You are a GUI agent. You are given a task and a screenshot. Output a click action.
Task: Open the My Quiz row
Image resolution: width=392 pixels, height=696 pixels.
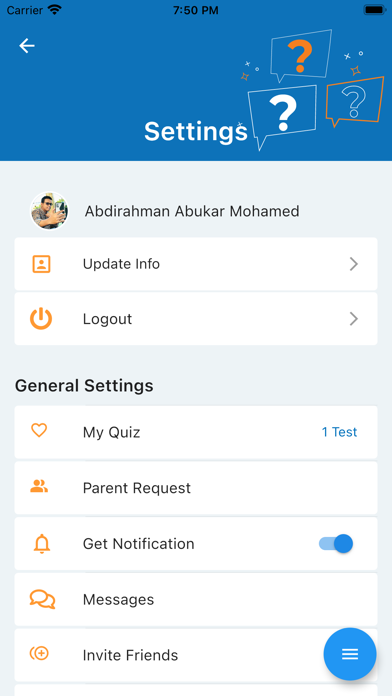coord(196,432)
